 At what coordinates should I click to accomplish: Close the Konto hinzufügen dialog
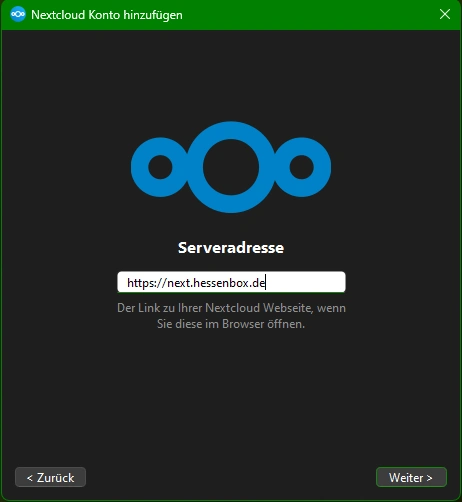tap(445, 14)
